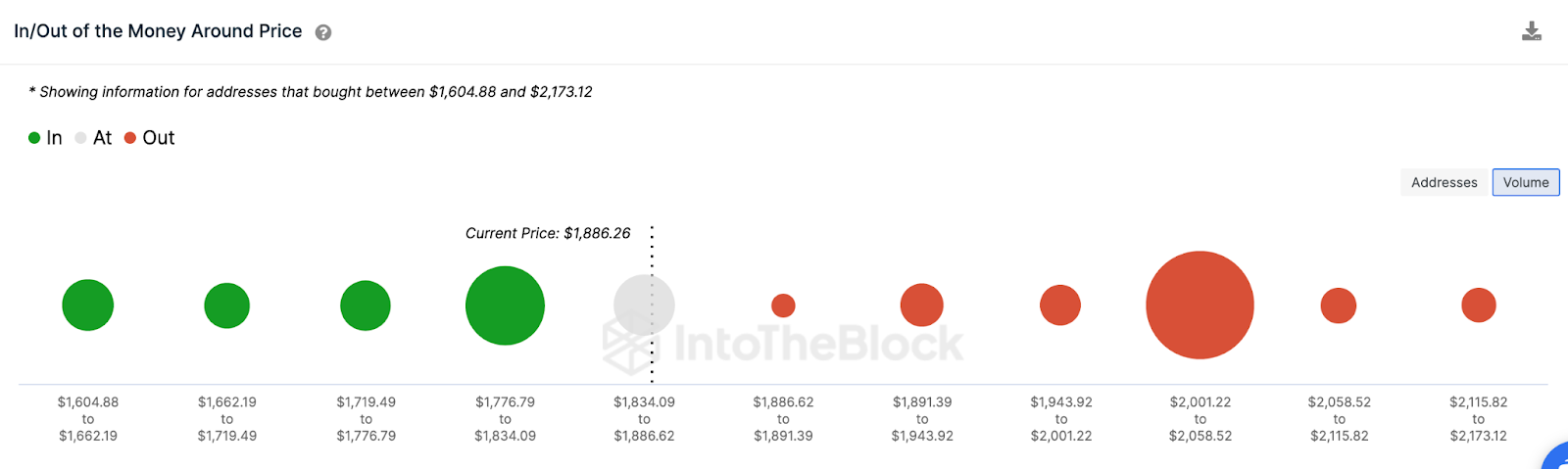Toggle the gray At legend item
This screenshot has height=469, width=1568.
pyautogui.click(x=94, y=138)
